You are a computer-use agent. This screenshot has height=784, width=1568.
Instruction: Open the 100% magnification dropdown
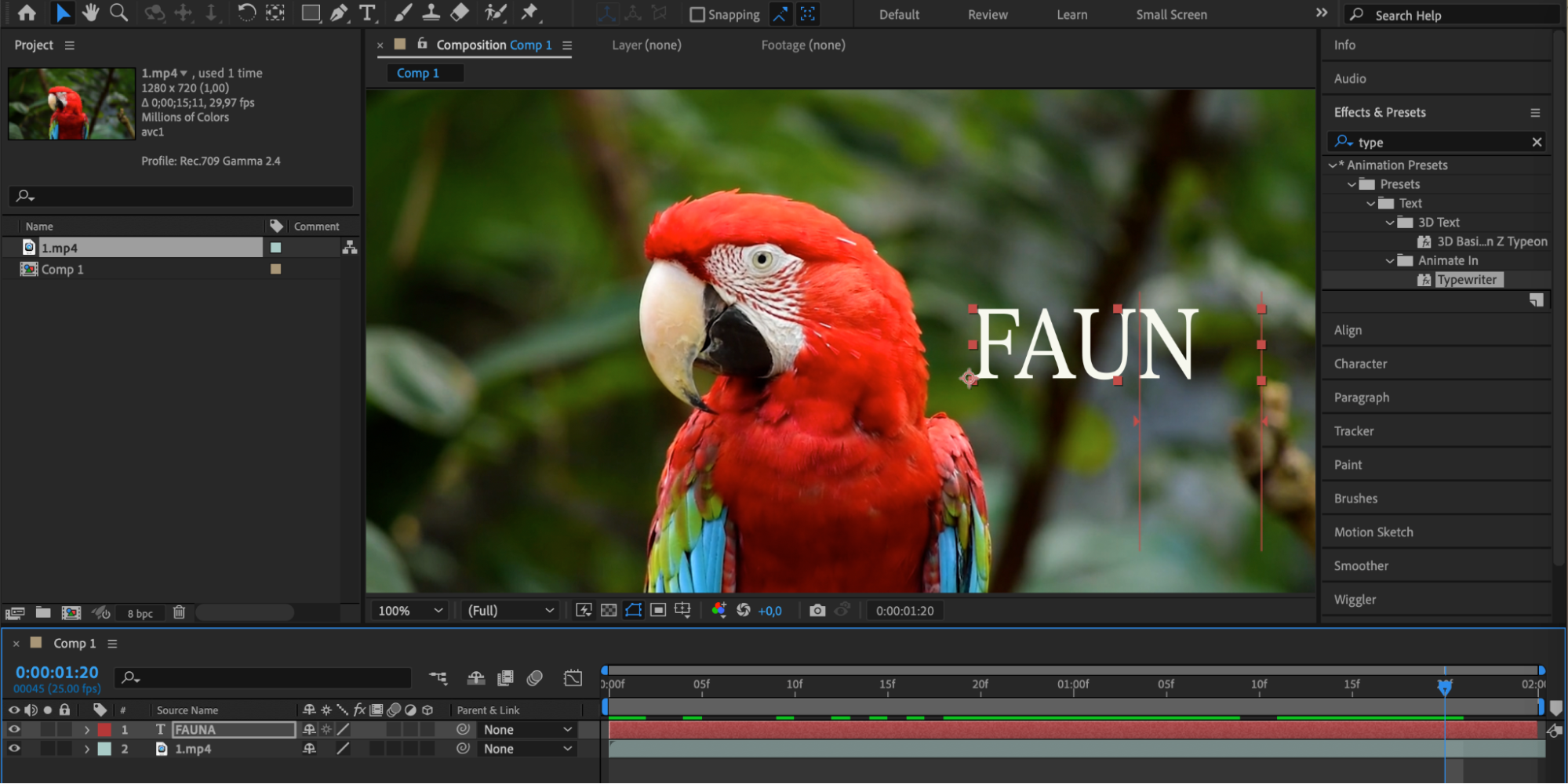pos(410,610)
